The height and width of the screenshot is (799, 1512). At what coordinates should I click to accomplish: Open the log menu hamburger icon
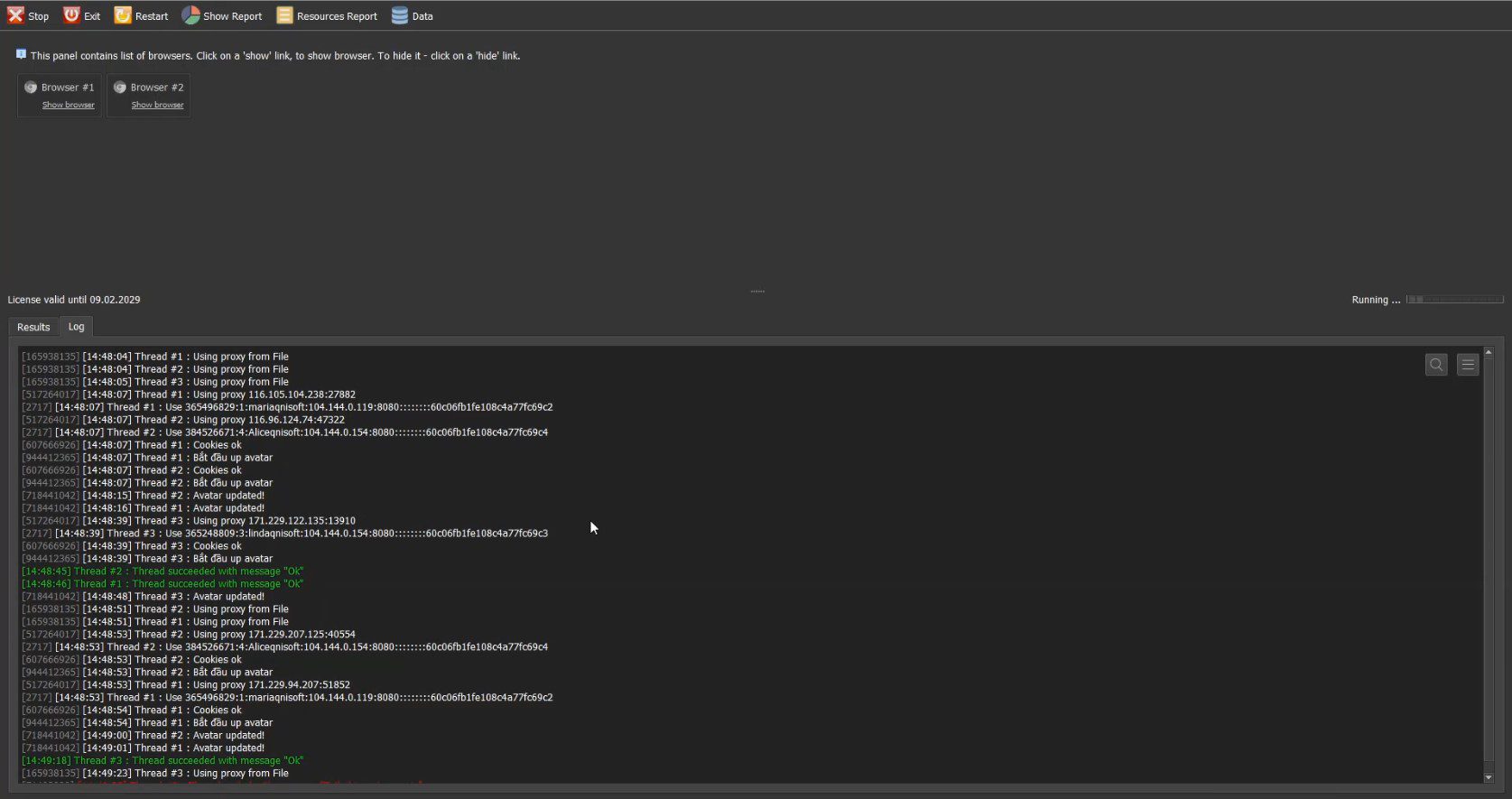click(1468, 365)
